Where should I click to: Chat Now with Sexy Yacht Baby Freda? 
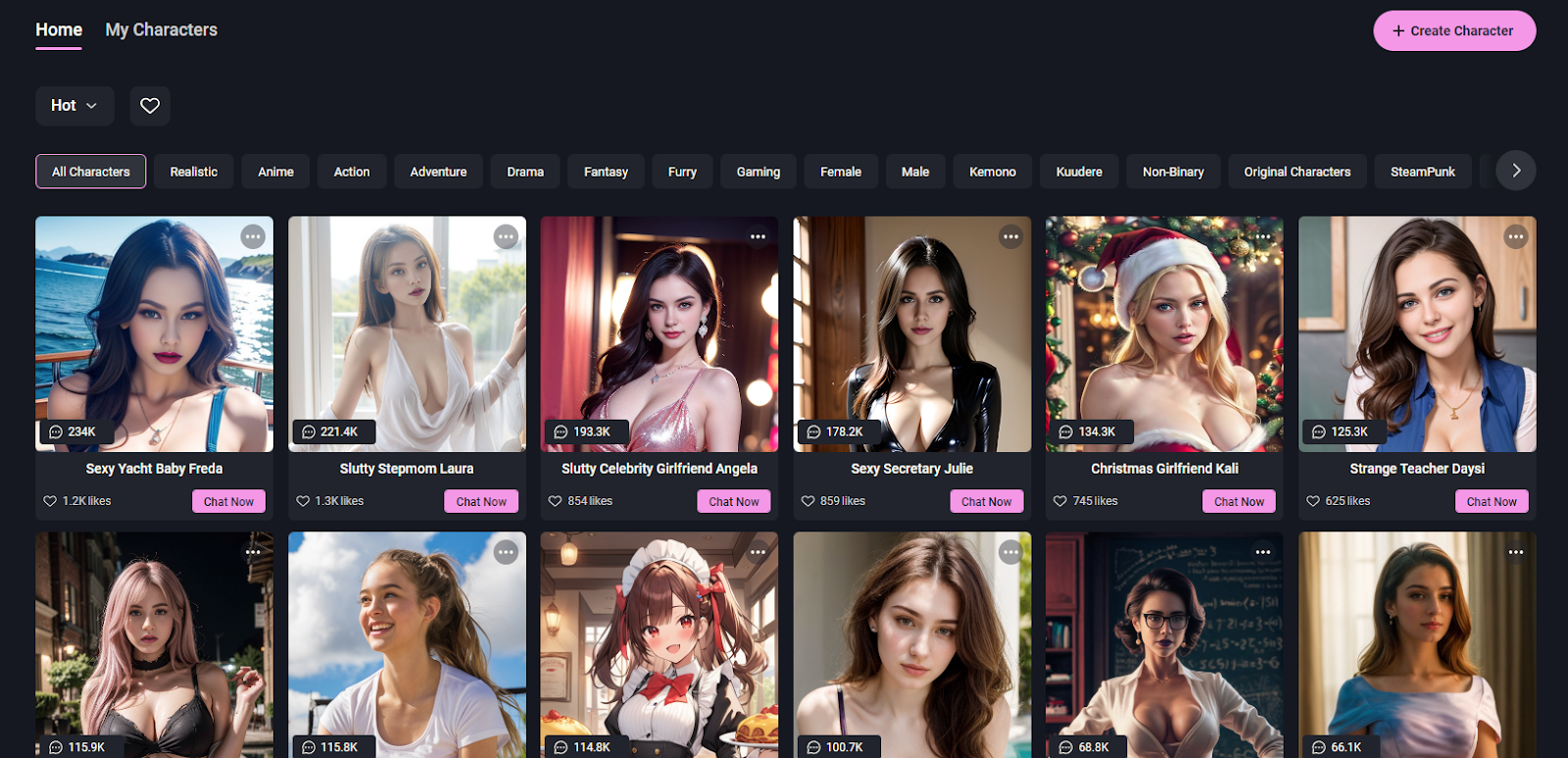point(228,501)
